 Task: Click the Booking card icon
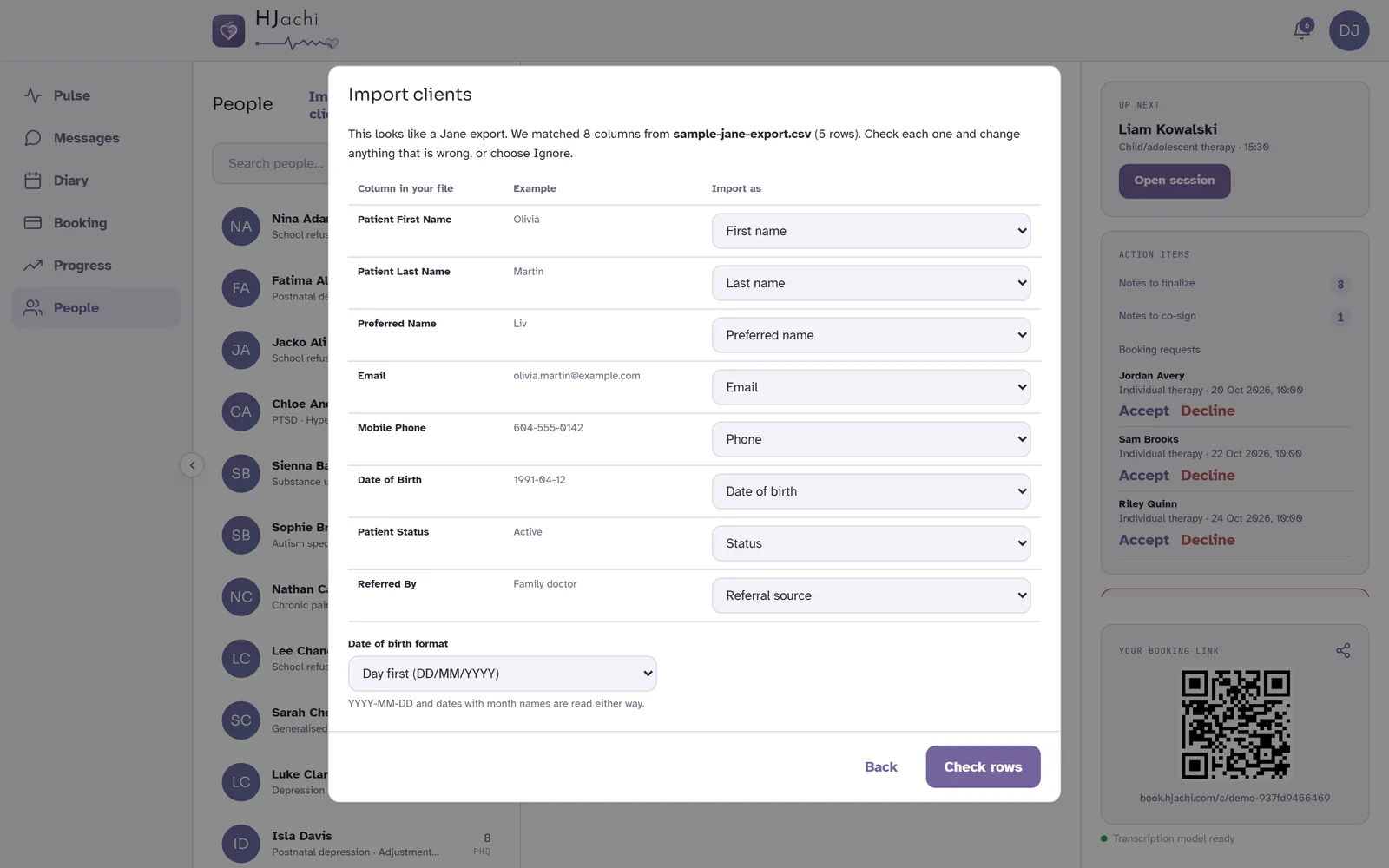[x=33, y=223]
